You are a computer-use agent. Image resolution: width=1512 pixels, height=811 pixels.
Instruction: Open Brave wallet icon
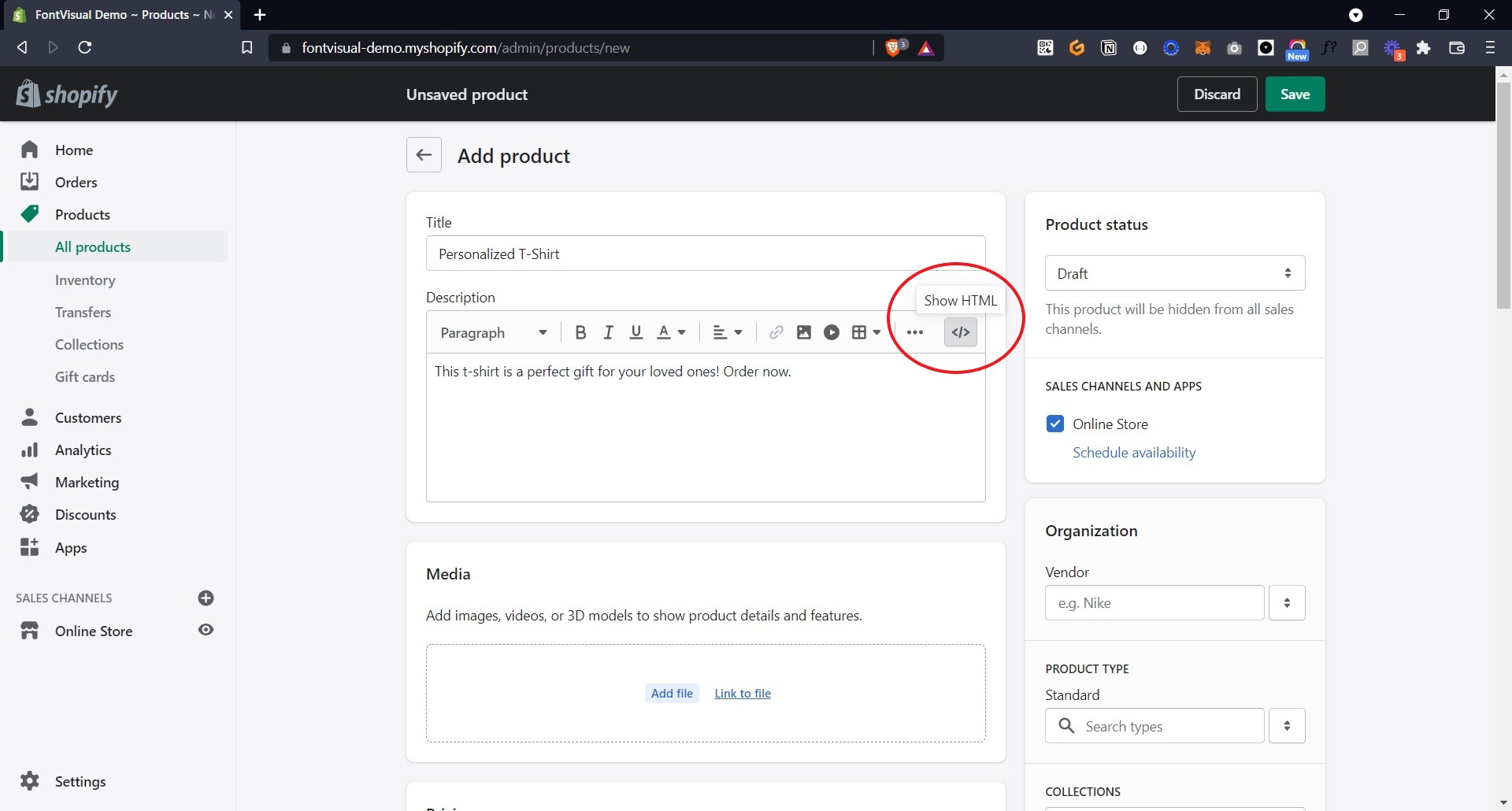(1456, 48)
